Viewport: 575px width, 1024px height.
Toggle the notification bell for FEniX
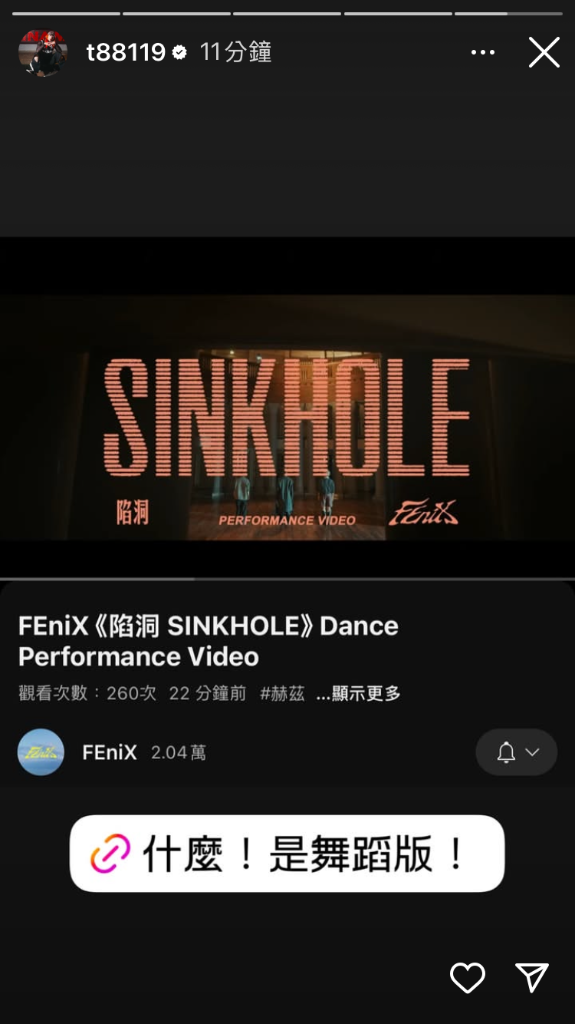tap(506, 752)
